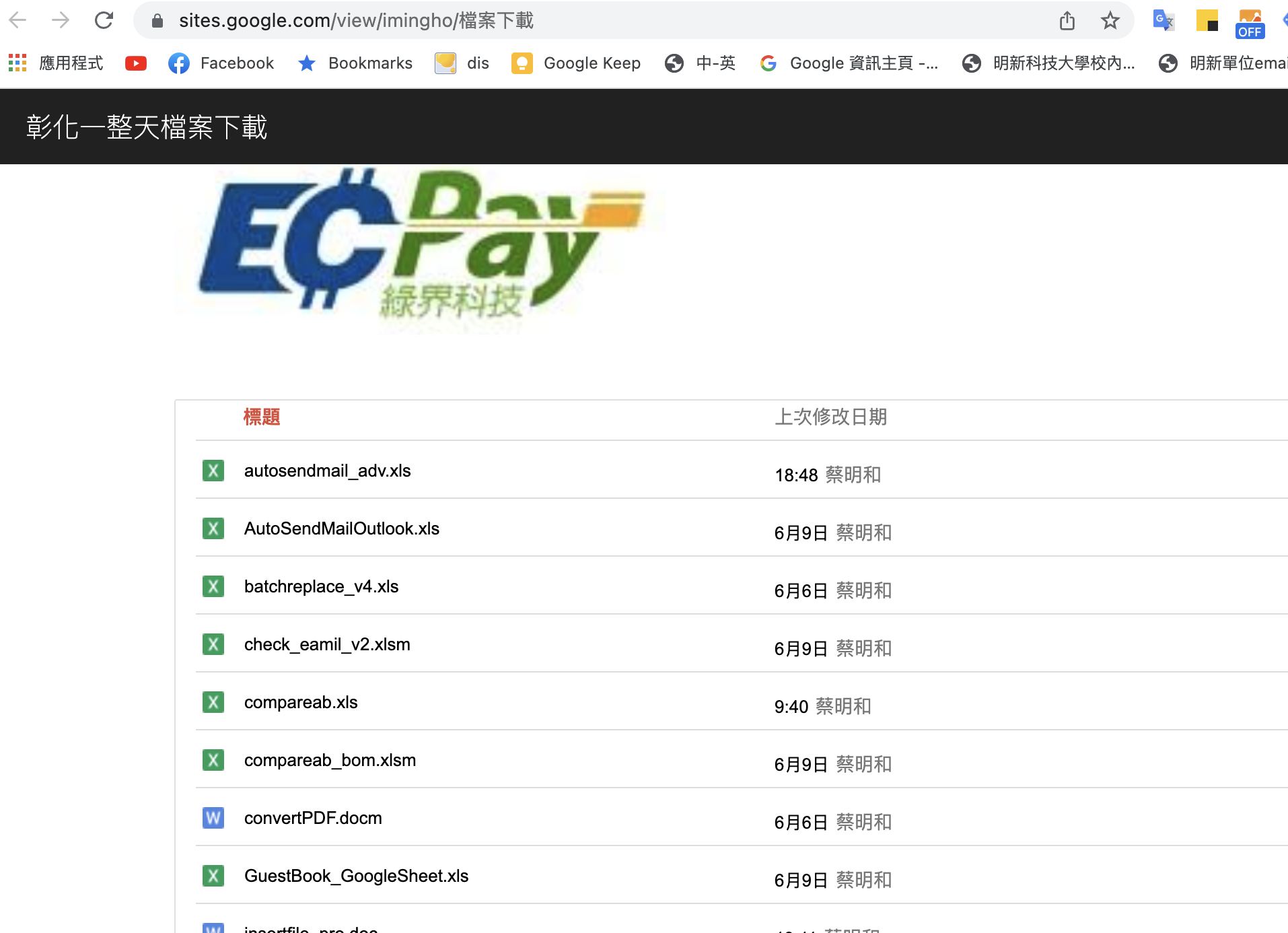Sort by the 標題 column header
The width and height of the screenshot is (1288, 933).
[262, 417]
